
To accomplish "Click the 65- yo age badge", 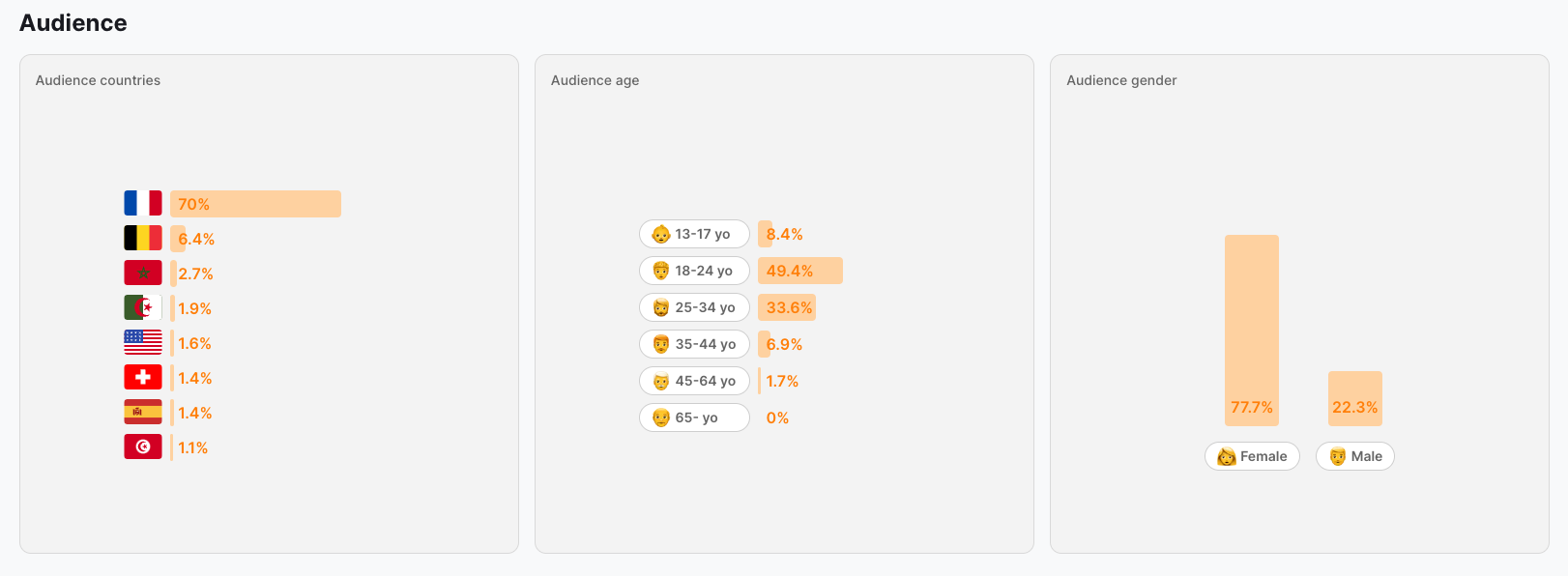I will (x=694, y=418).
